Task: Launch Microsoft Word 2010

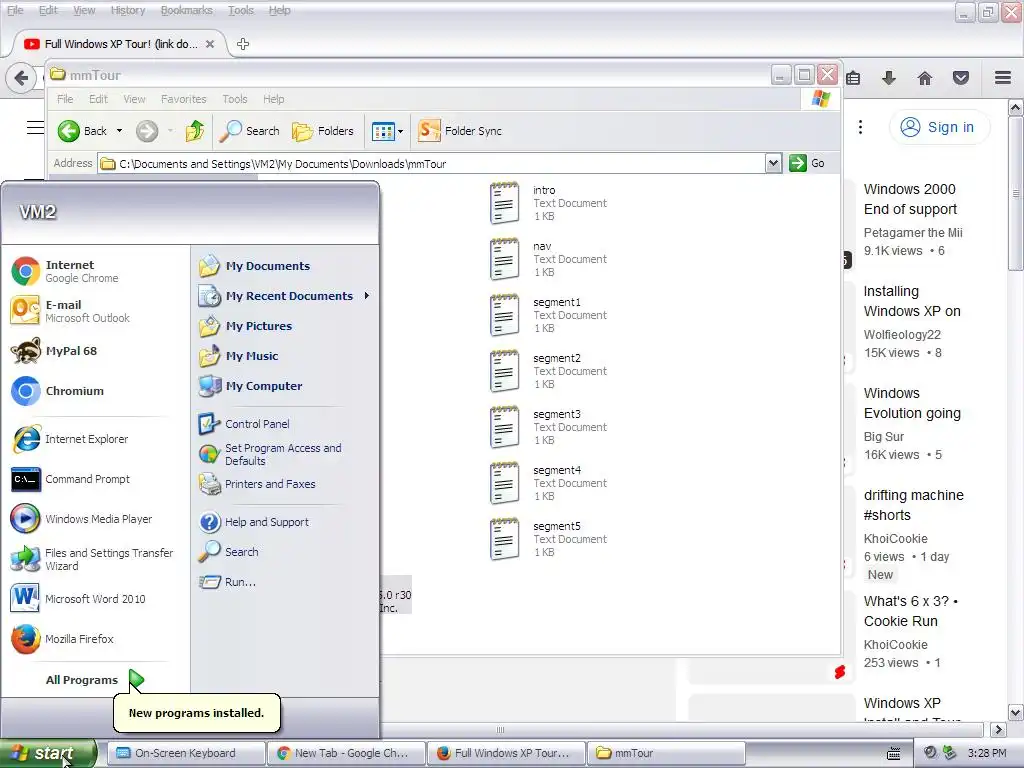Action: pos(78,599)
